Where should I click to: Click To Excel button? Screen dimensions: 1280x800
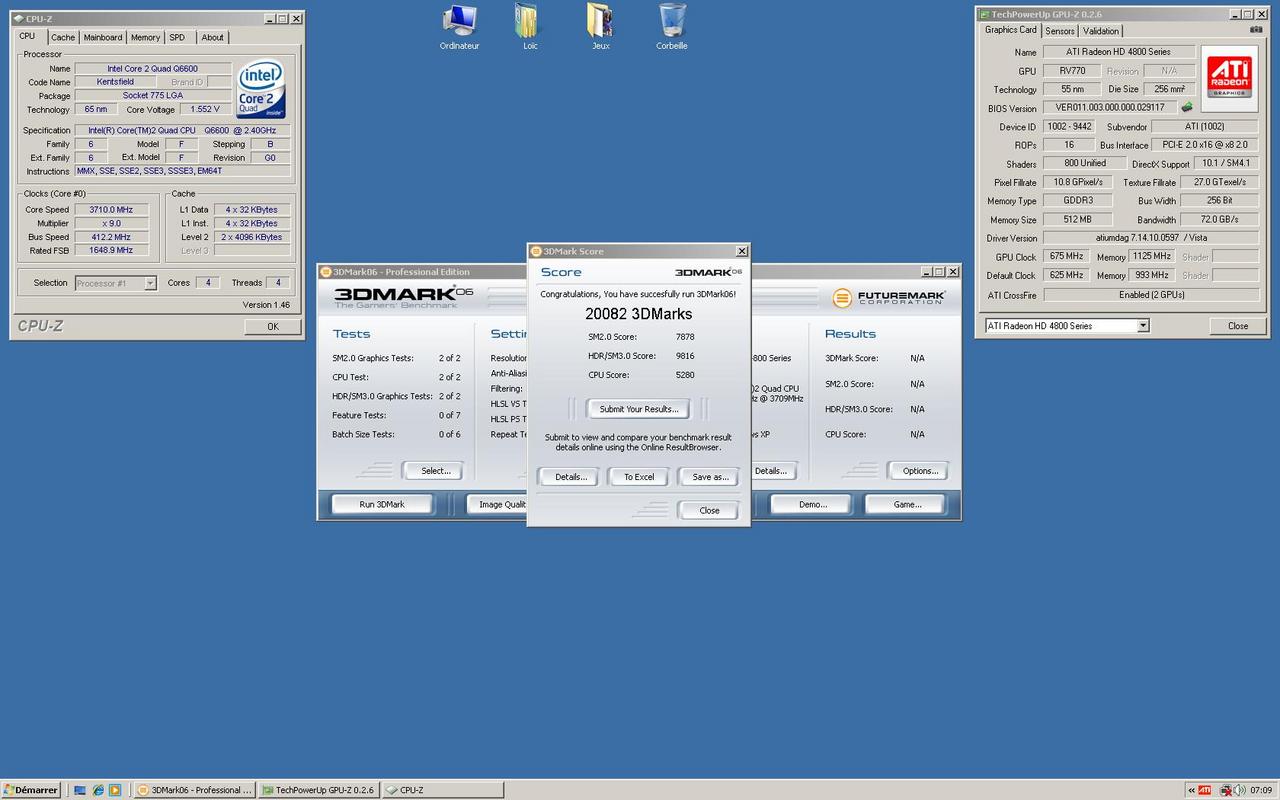(x=639, y=477)
